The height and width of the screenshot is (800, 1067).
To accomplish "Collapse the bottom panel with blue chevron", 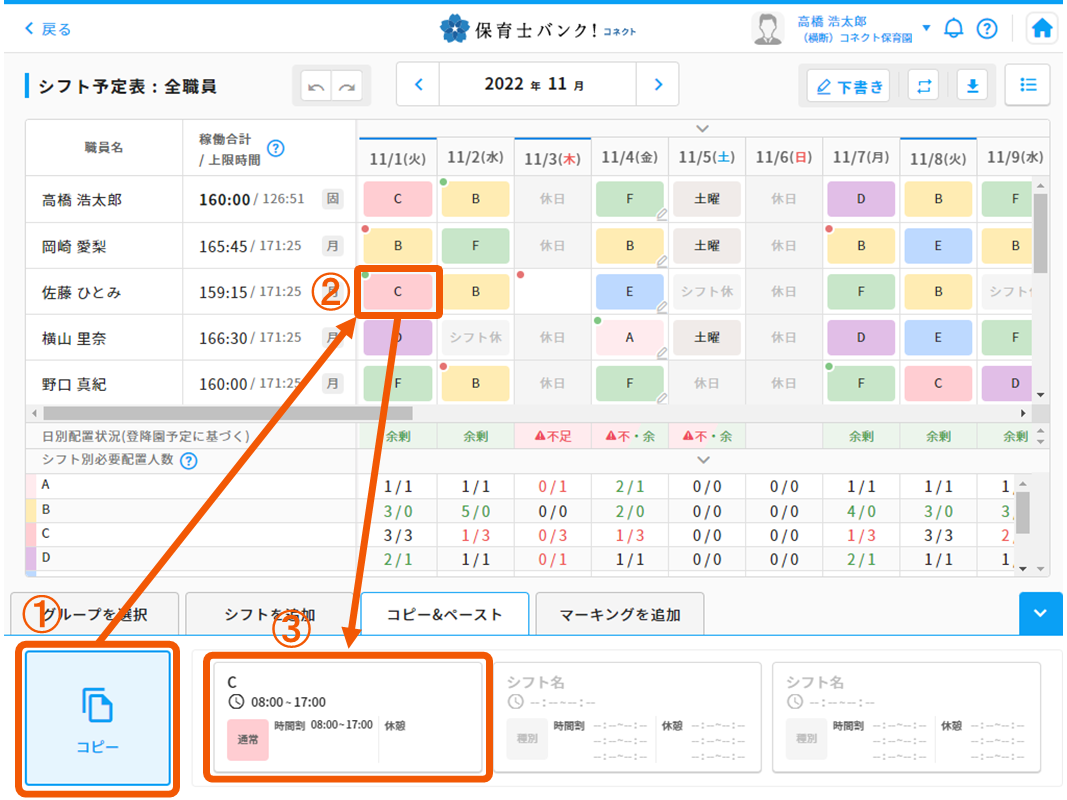I will click(1041, 613).
